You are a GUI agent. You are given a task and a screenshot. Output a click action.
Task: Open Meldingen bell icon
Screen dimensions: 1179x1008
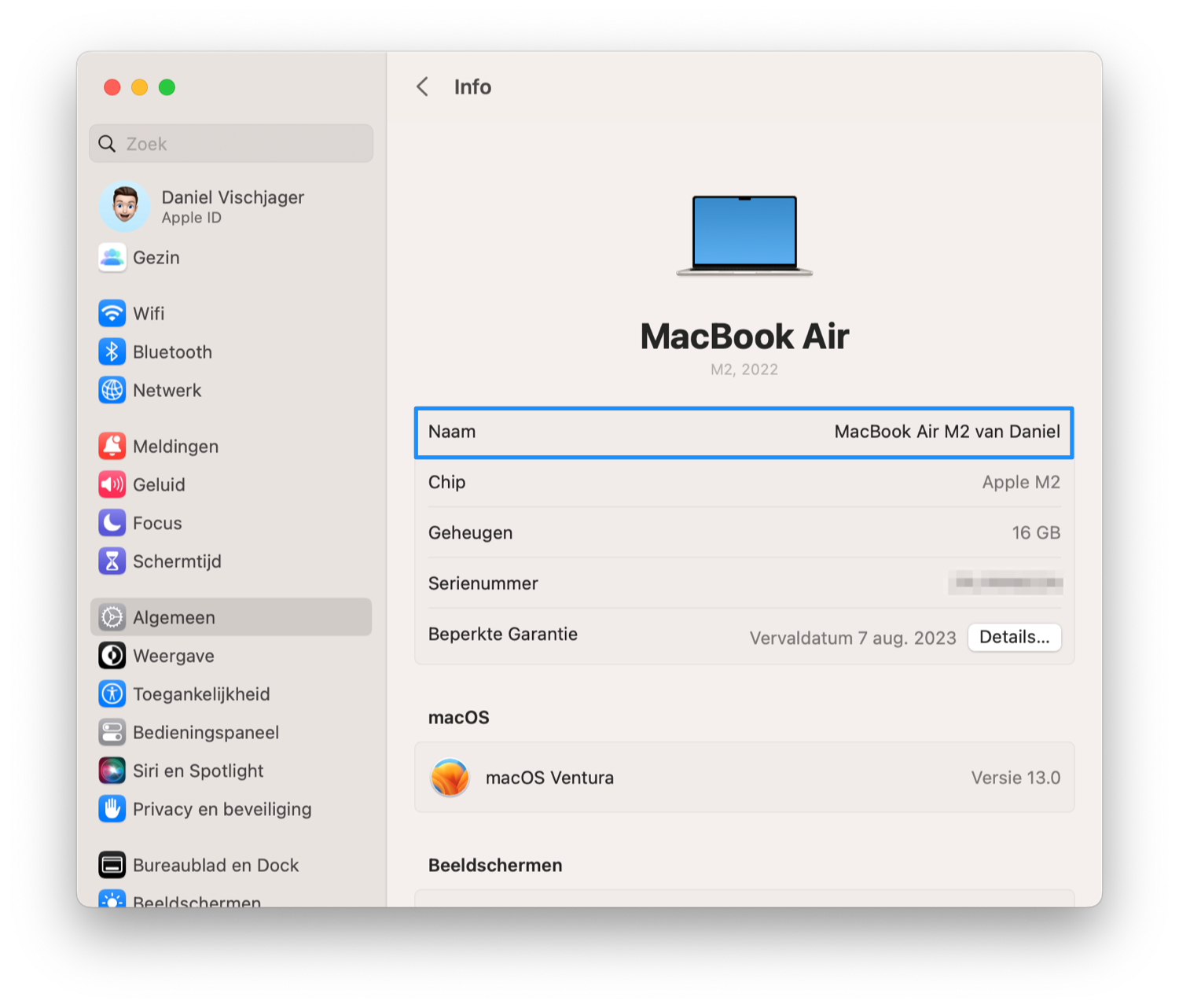click(112, 446)
